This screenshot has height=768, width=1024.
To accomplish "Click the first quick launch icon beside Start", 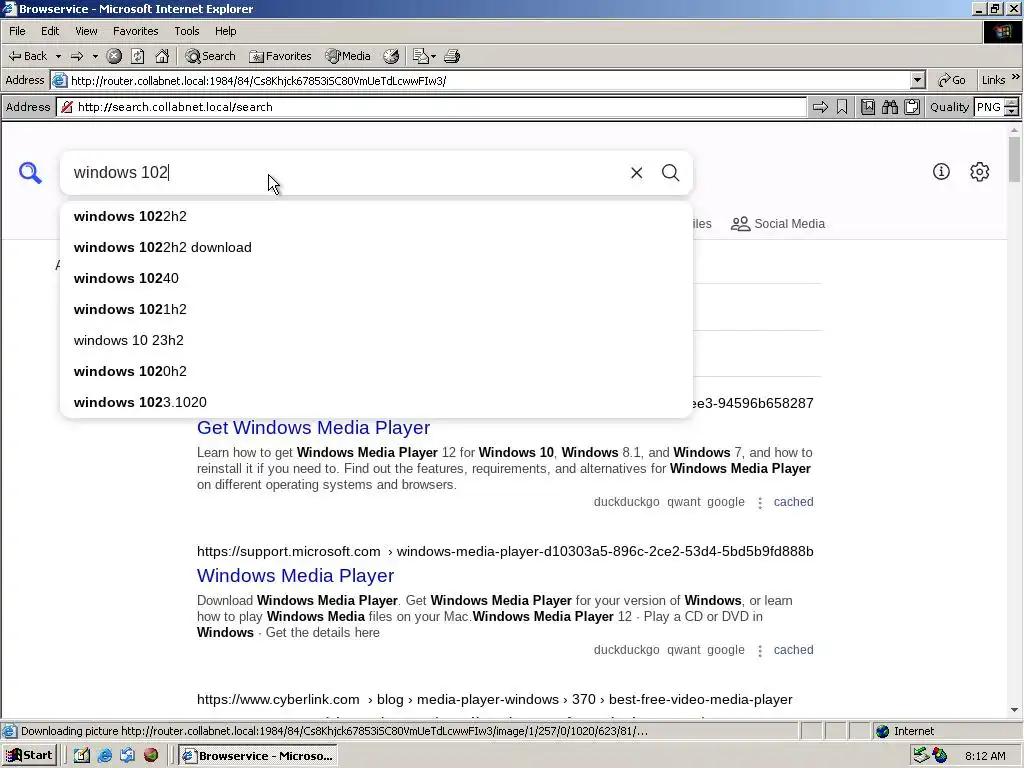I will click(x=82, y=756).
